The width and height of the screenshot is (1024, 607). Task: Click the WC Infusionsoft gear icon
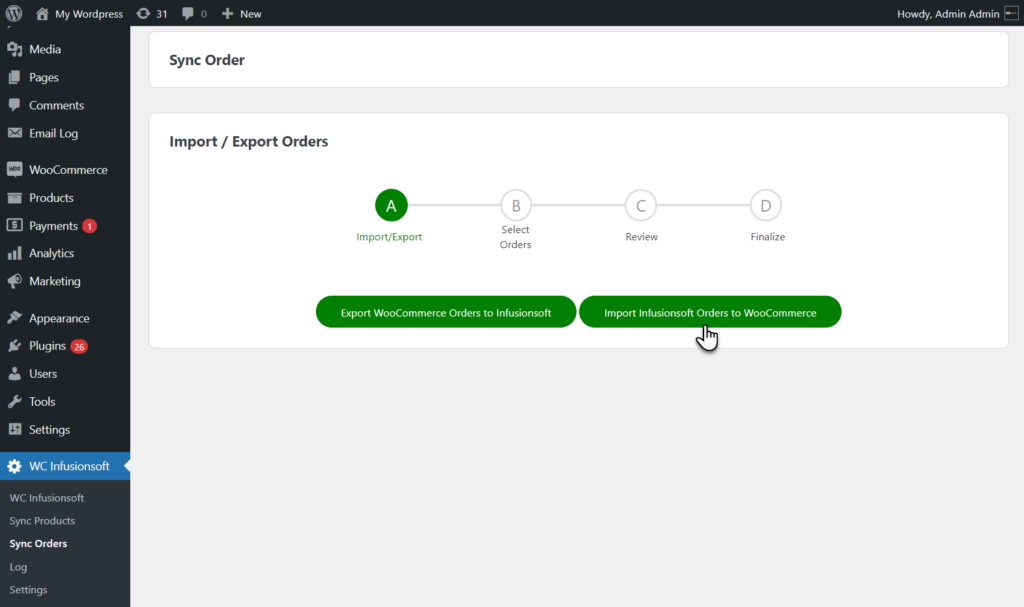(14, 467)
